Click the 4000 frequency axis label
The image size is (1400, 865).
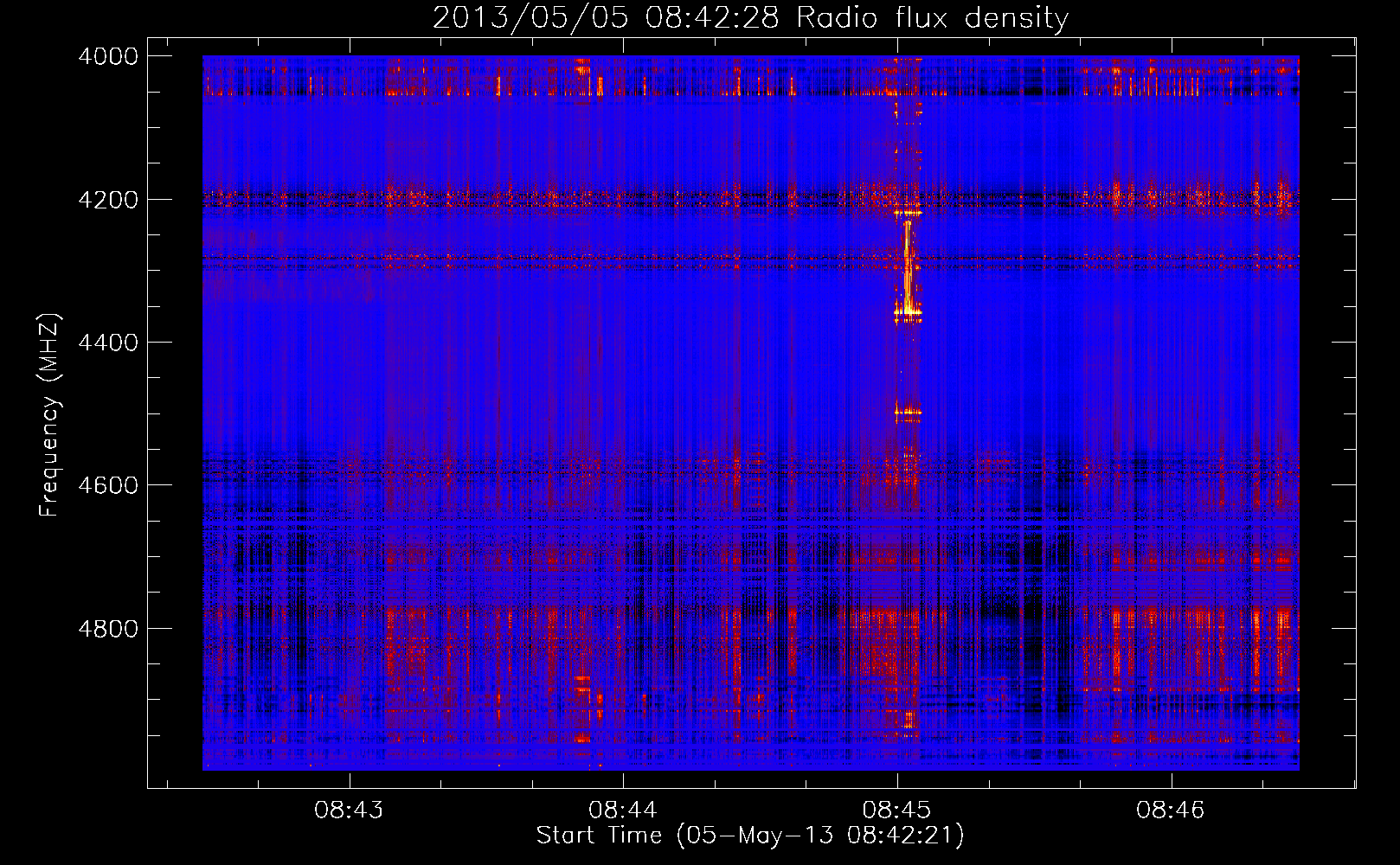pos(108,56)
